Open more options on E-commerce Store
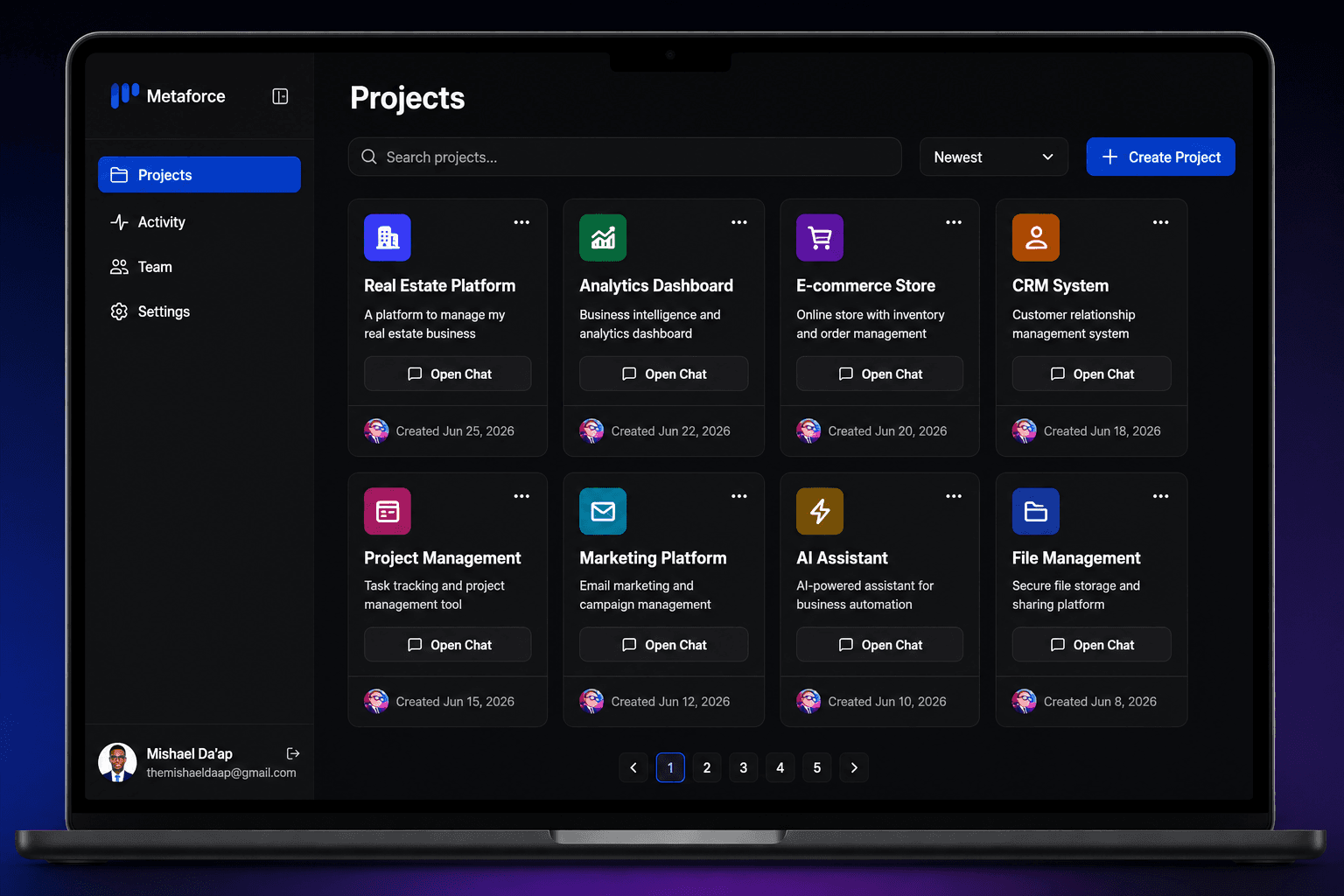Viewport: 1344px width, 896px height. [x=954, y=222]
